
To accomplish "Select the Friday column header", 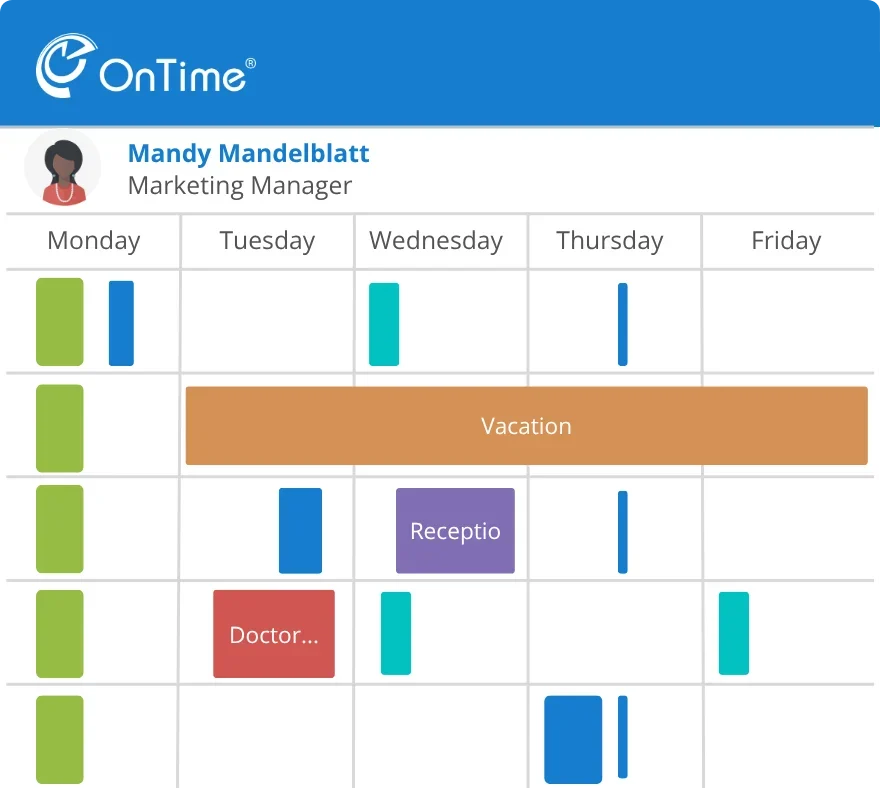I will [786, 241].
